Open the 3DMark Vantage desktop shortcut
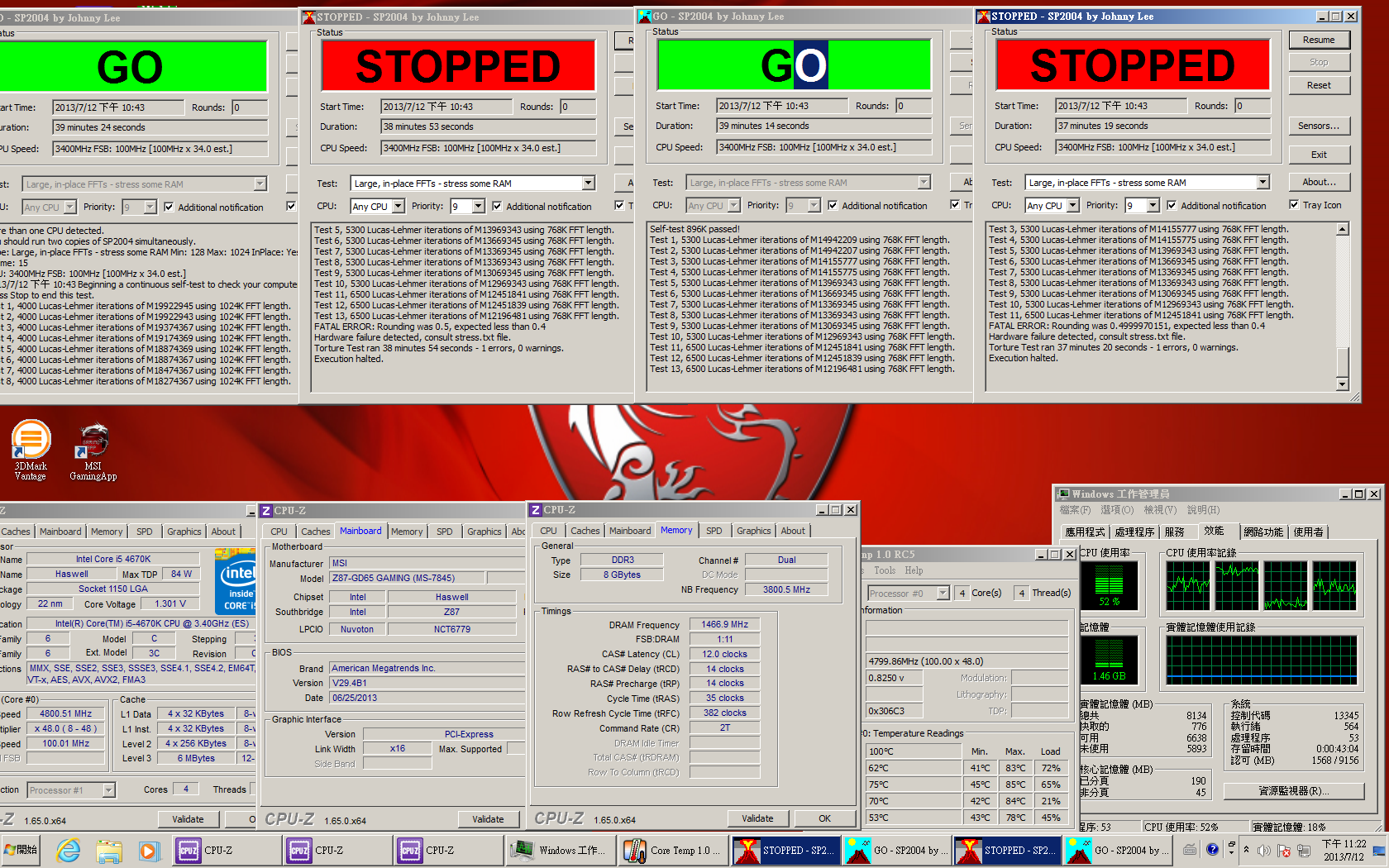Viewport: 1389px width, 868px height. coord(31,451)
